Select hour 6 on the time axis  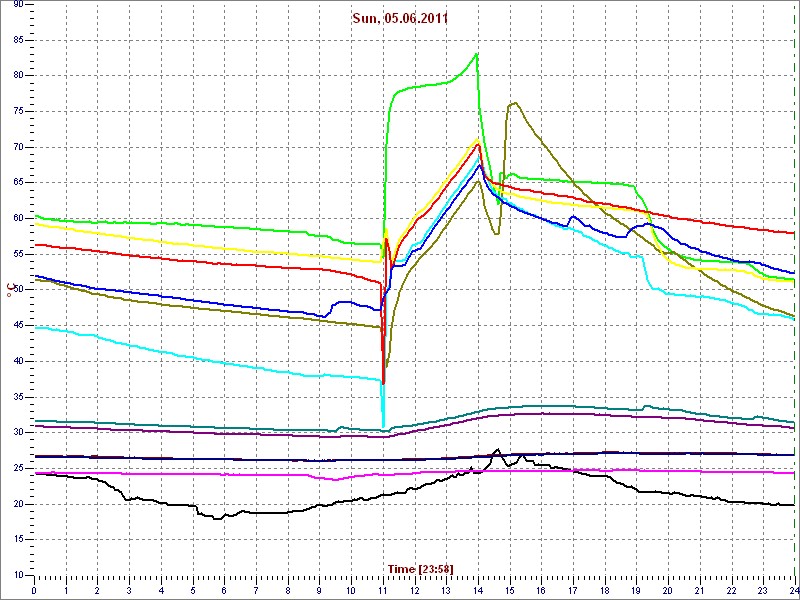[x=224, y=590]
